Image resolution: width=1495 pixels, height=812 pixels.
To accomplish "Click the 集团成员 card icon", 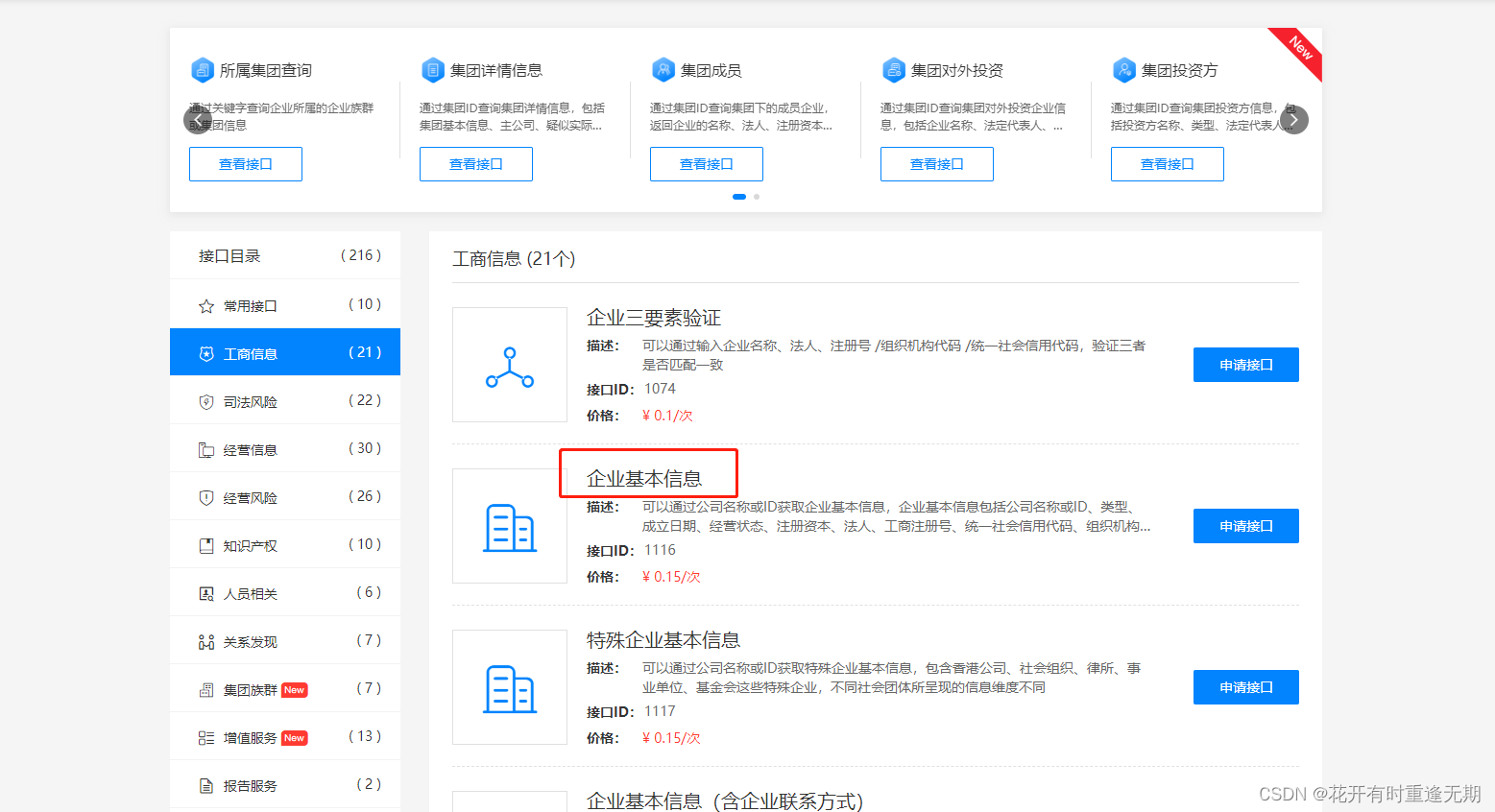I will click(663, 70).
